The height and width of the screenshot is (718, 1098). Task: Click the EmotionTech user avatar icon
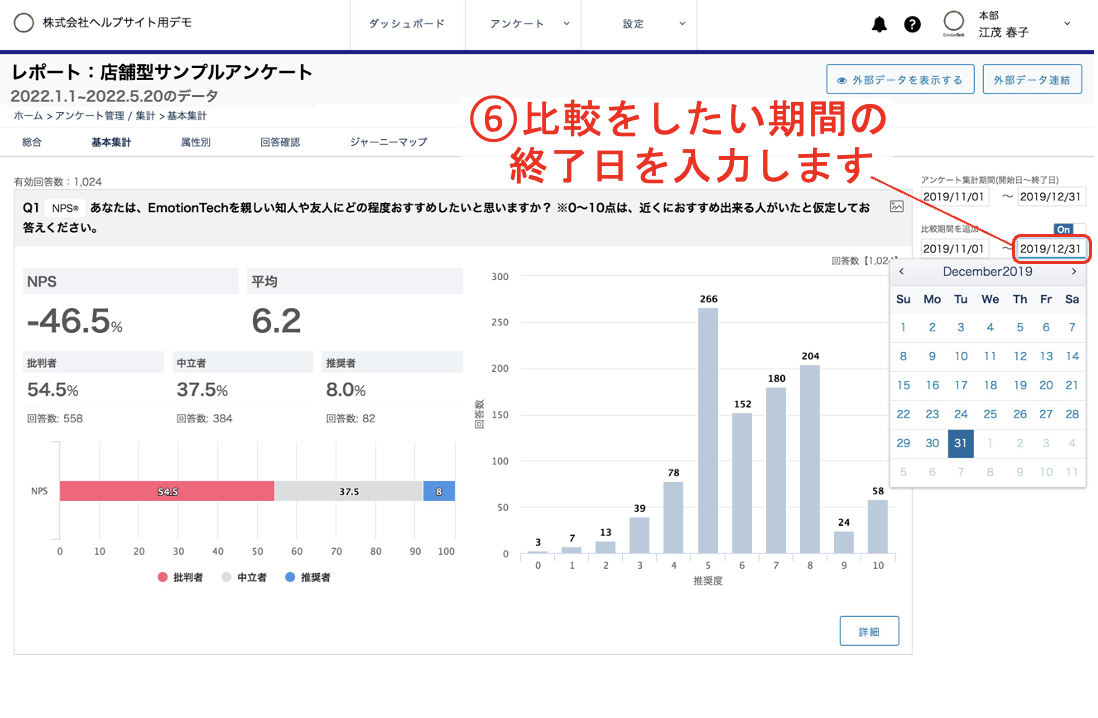pyautogui.click(x=955, y=24)
